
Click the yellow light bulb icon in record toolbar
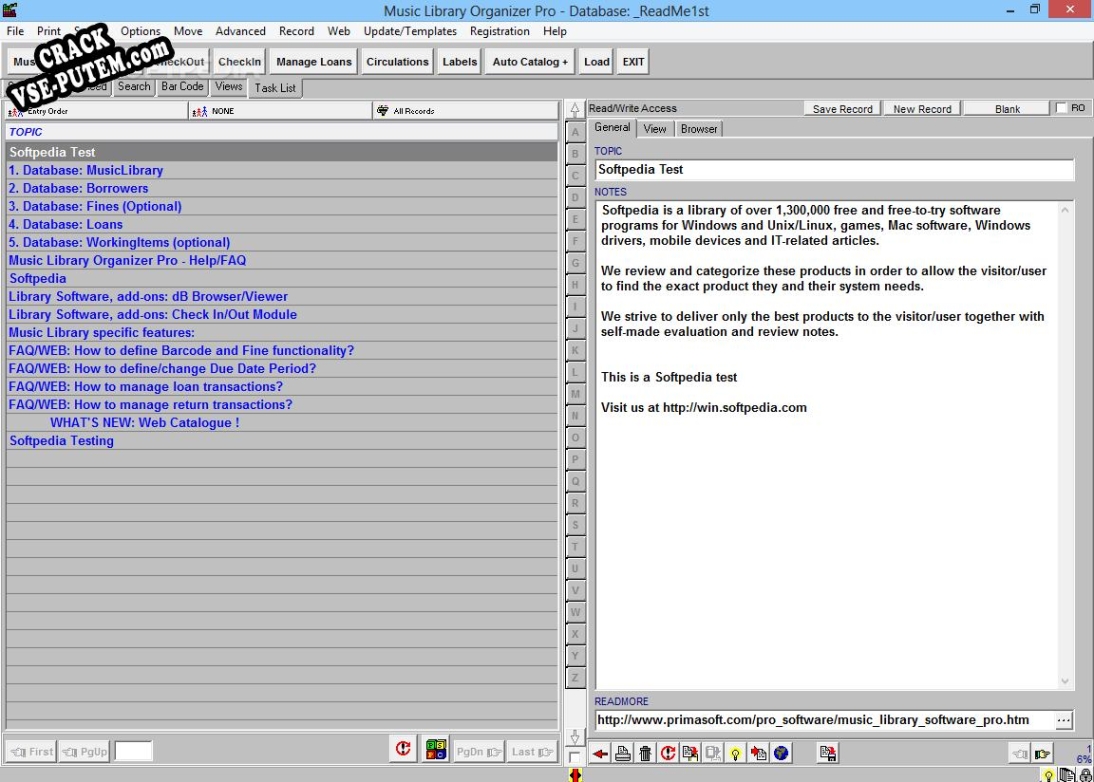pos(735,753)
